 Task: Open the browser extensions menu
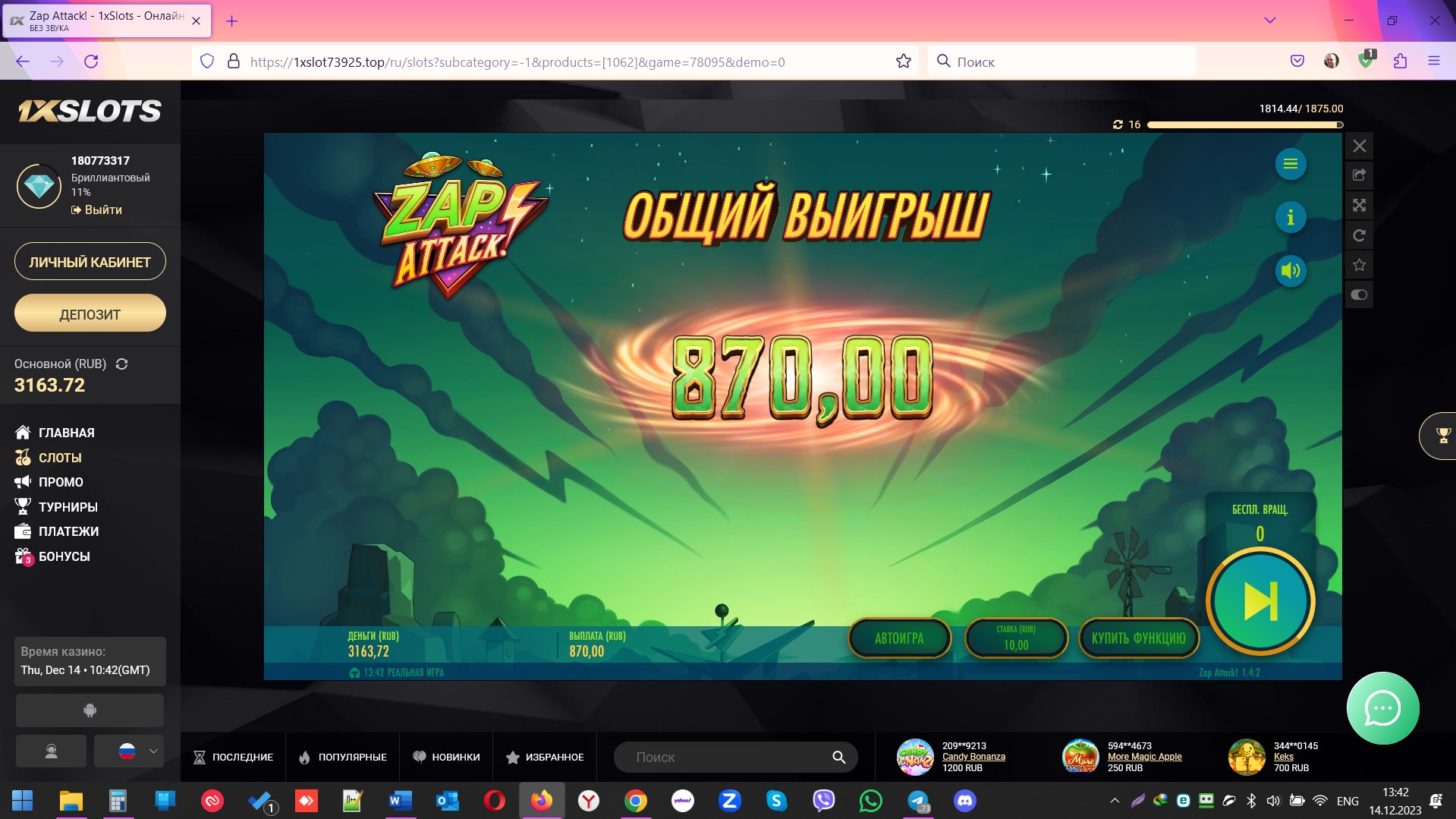1400,61
